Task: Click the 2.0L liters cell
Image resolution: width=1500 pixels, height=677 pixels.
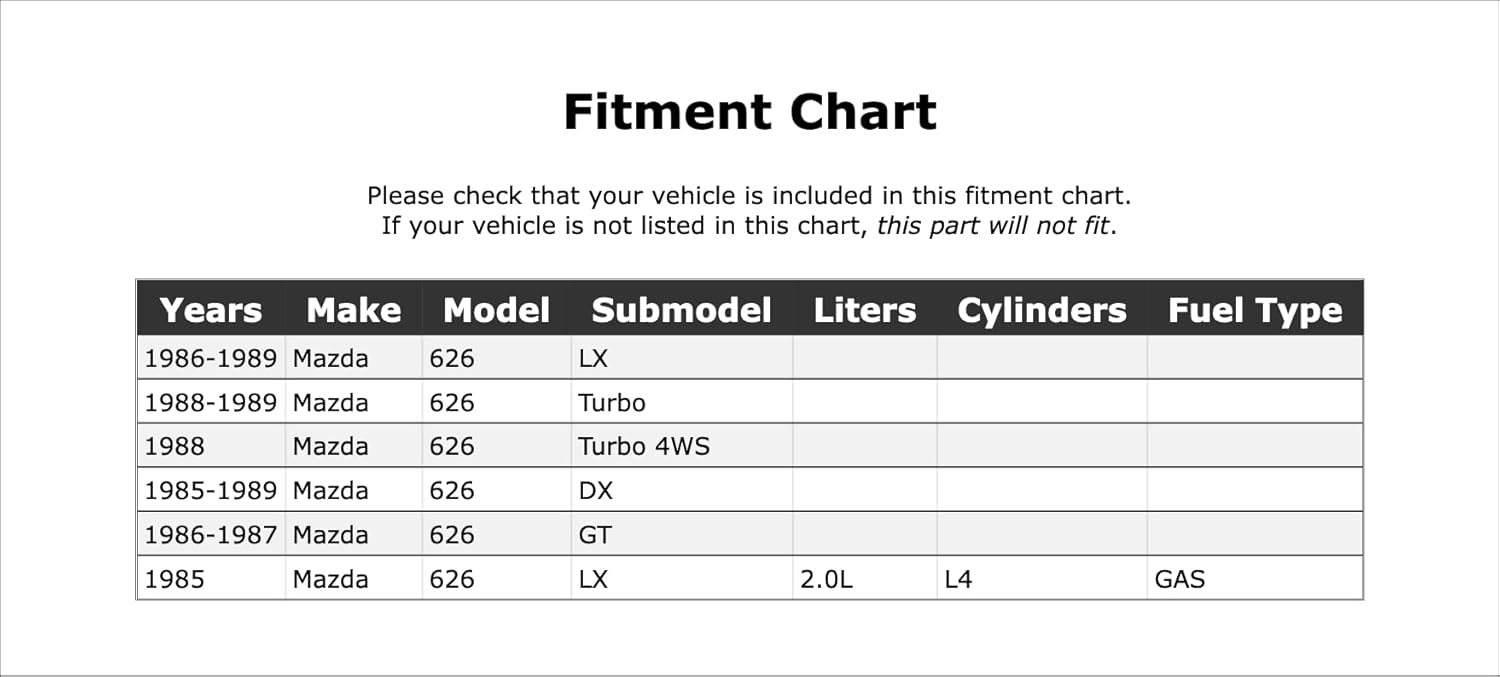Action: [865, 578]
